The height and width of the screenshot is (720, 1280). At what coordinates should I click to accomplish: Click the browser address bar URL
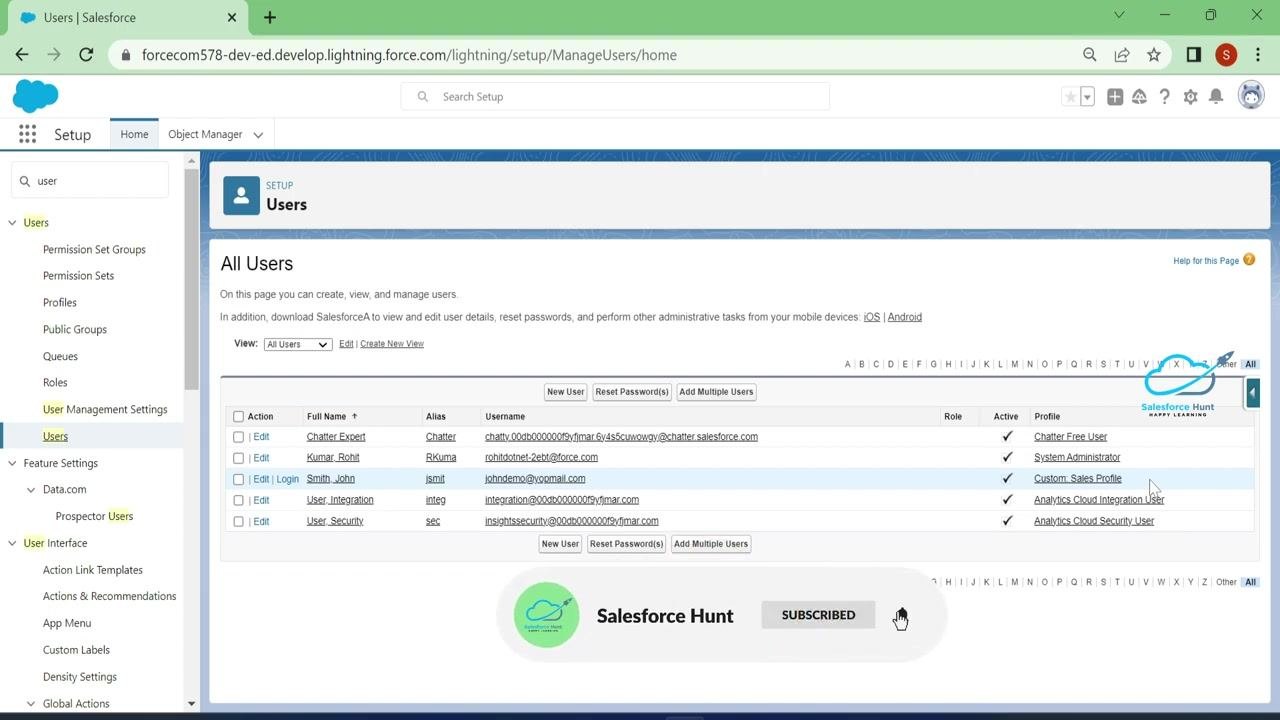(x=409, y=55)
